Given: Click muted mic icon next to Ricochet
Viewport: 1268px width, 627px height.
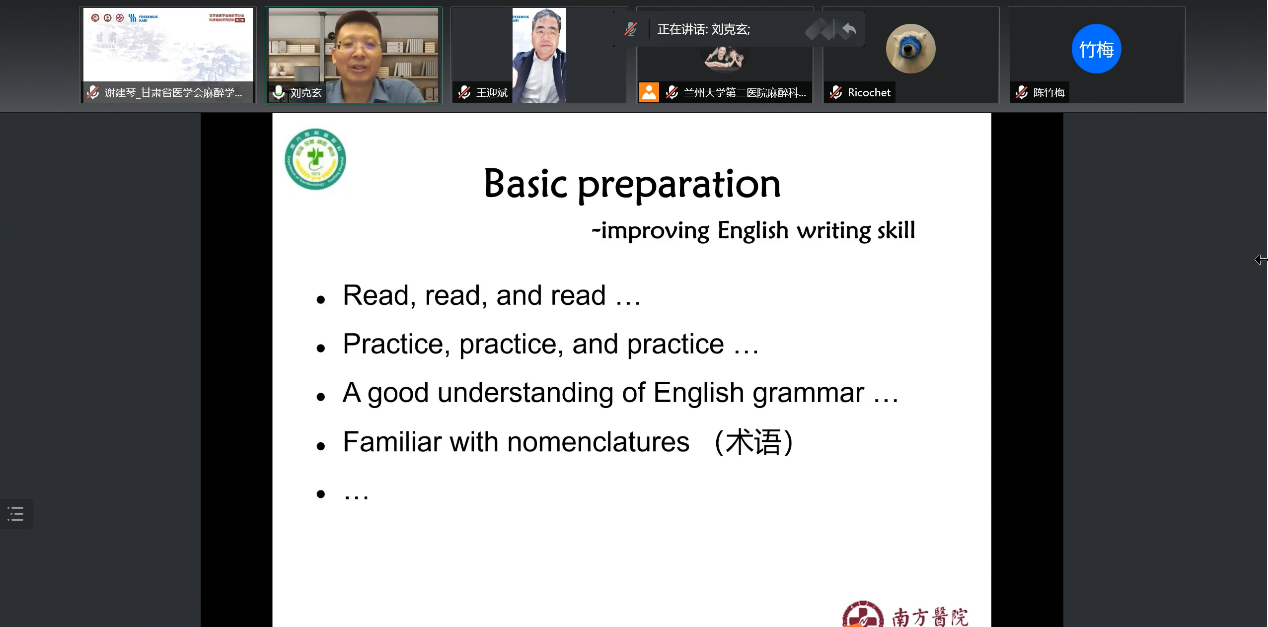Looking at the screenshot, I should (836, 92).
